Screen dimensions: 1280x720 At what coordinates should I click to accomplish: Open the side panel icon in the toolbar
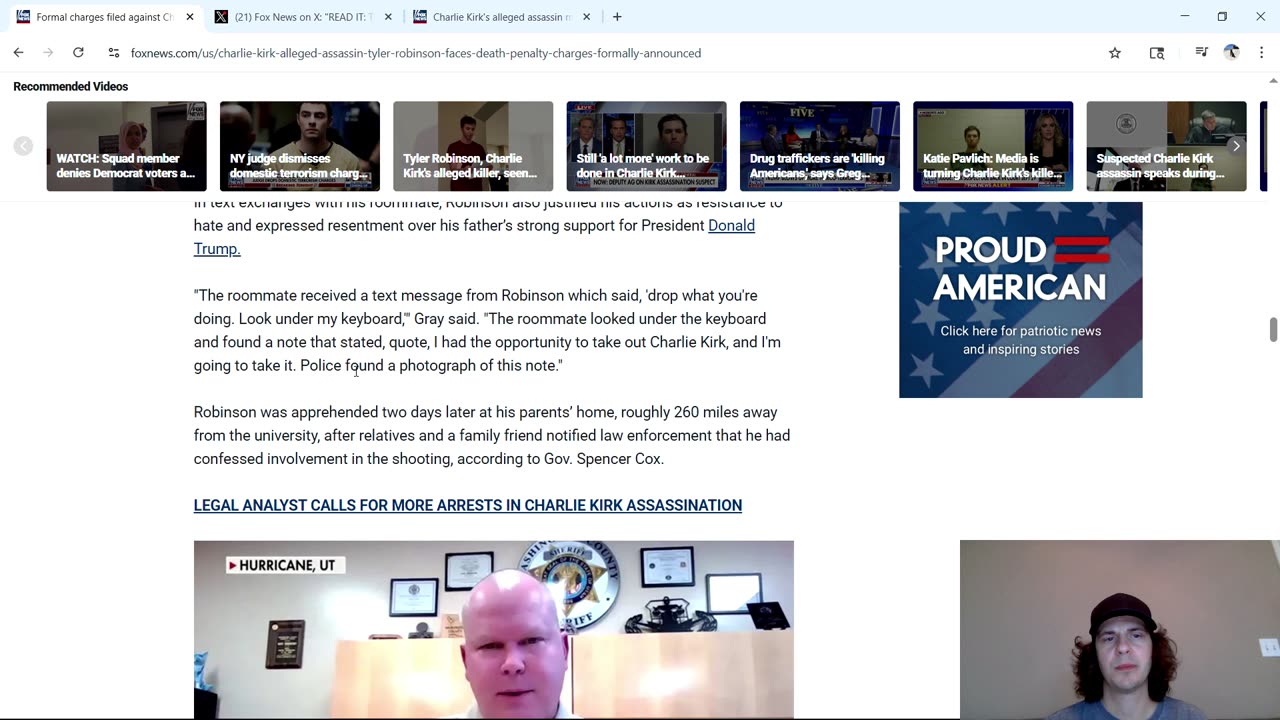pos(1157,53)
